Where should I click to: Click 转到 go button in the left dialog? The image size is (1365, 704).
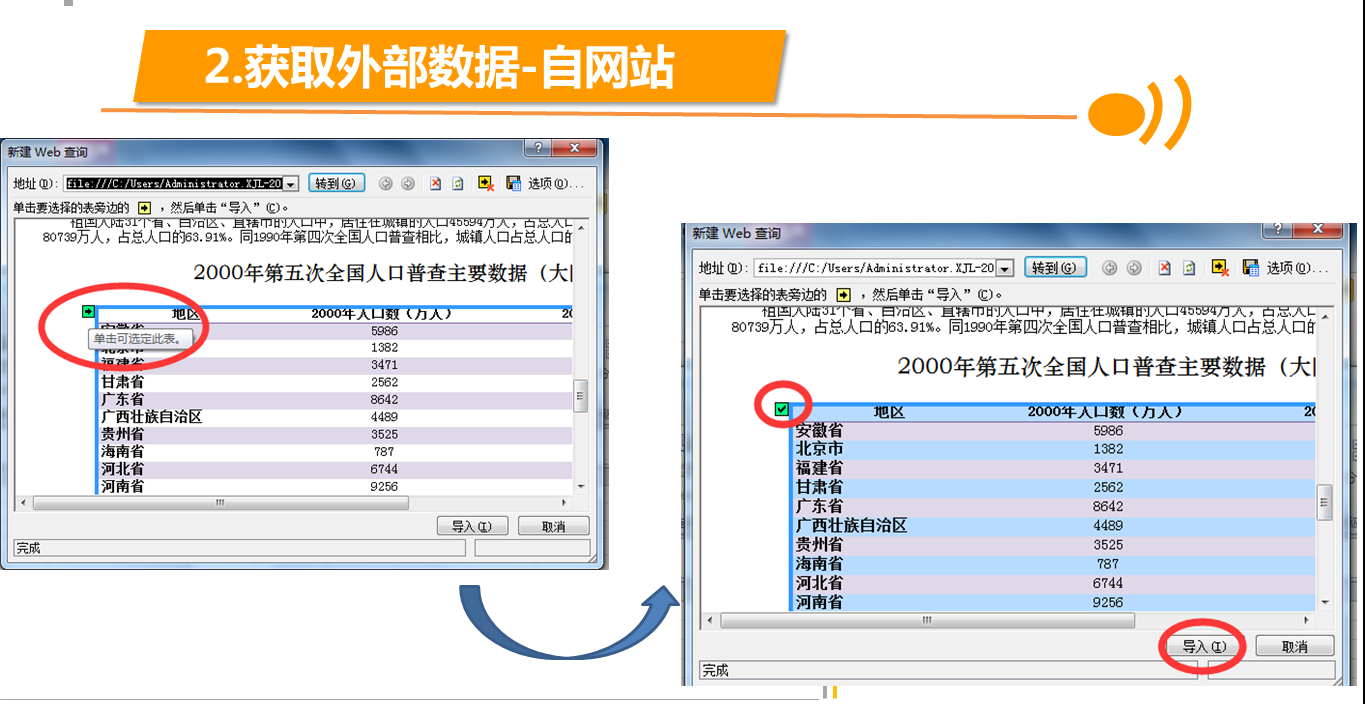[x=336, y=183]
